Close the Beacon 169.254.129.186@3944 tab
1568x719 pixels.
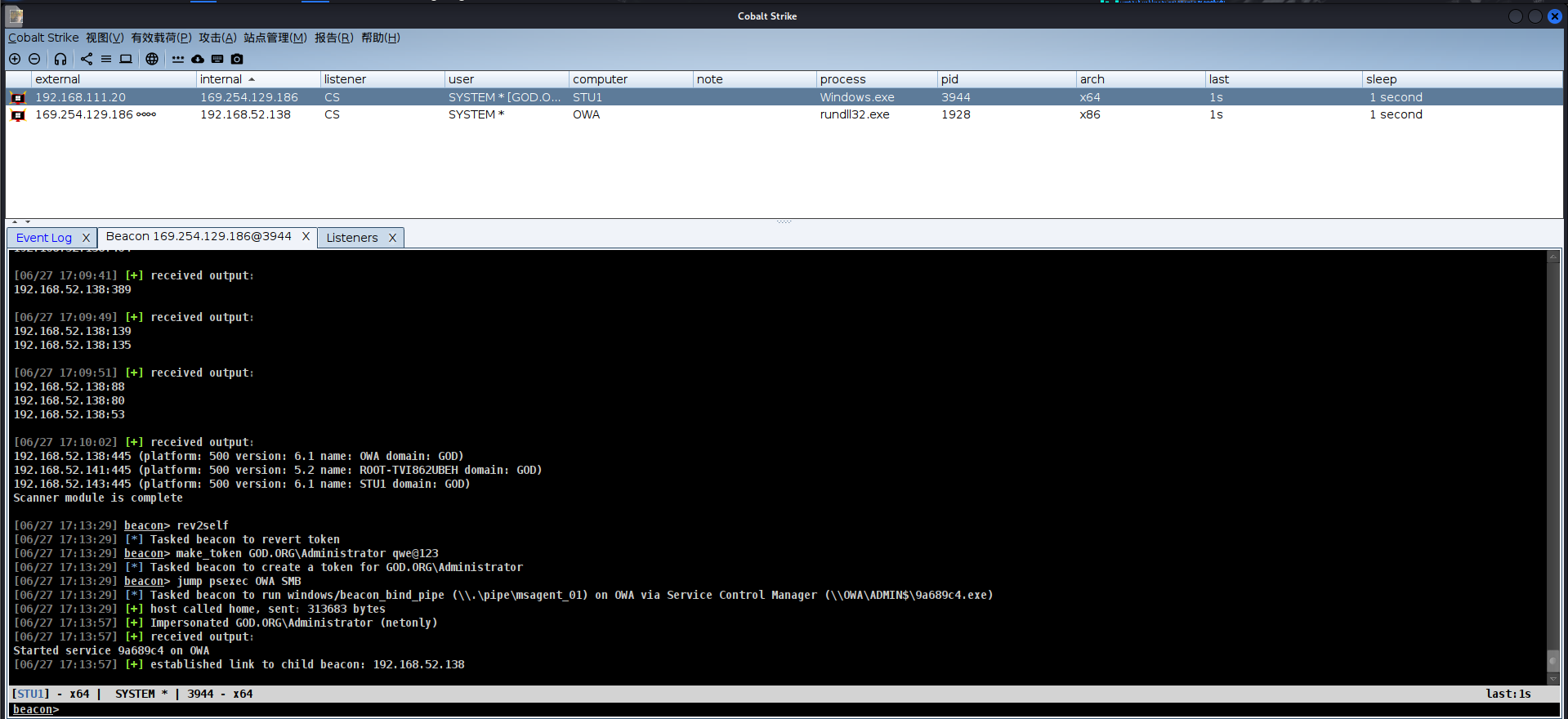(306, 236)
